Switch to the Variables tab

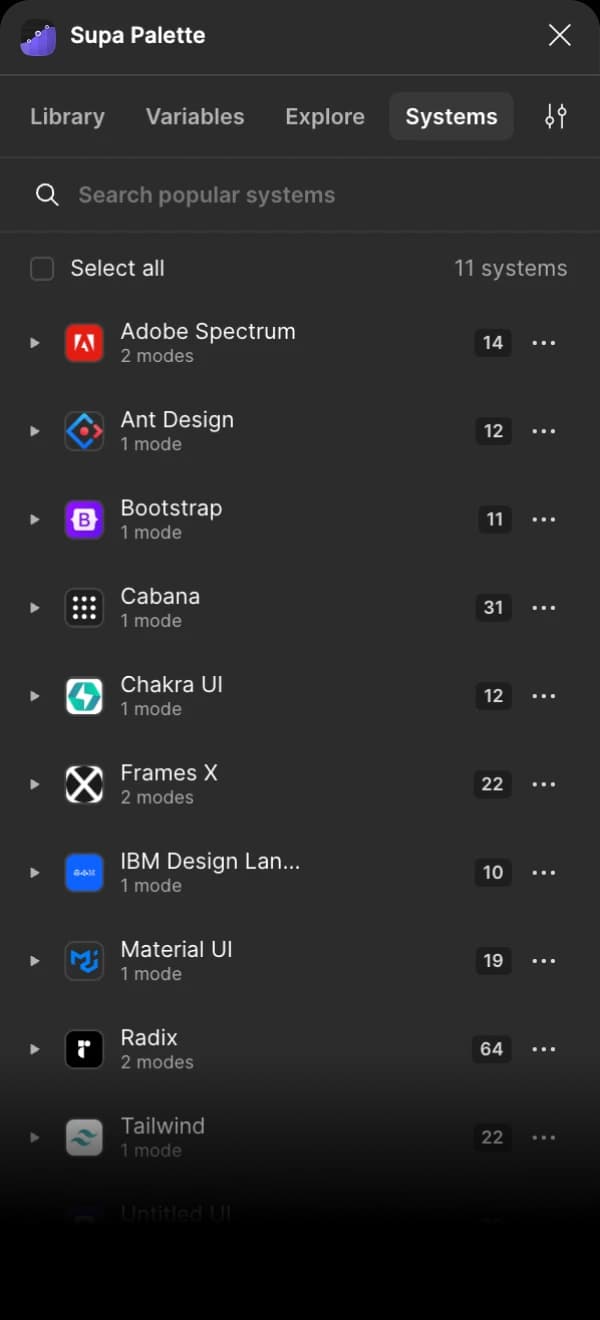(195, 116)
